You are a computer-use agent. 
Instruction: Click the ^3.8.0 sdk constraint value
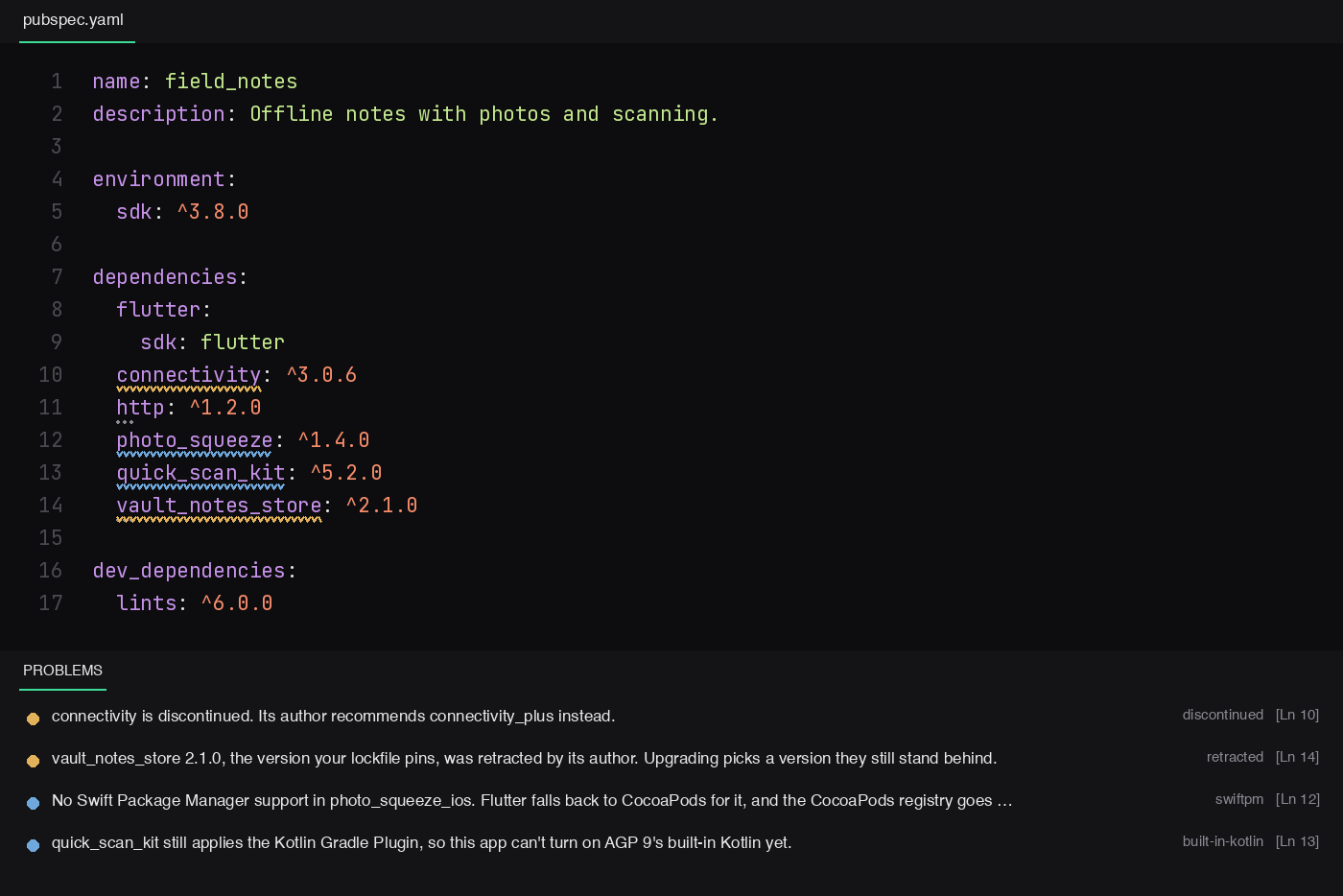pos(213,212)
